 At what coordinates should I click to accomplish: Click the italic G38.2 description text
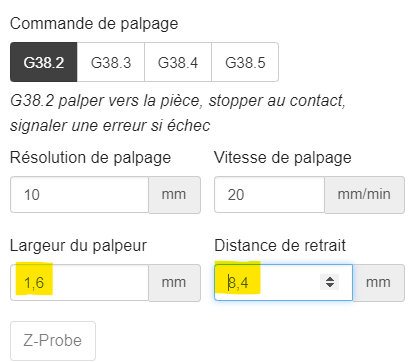coord(178,113)
